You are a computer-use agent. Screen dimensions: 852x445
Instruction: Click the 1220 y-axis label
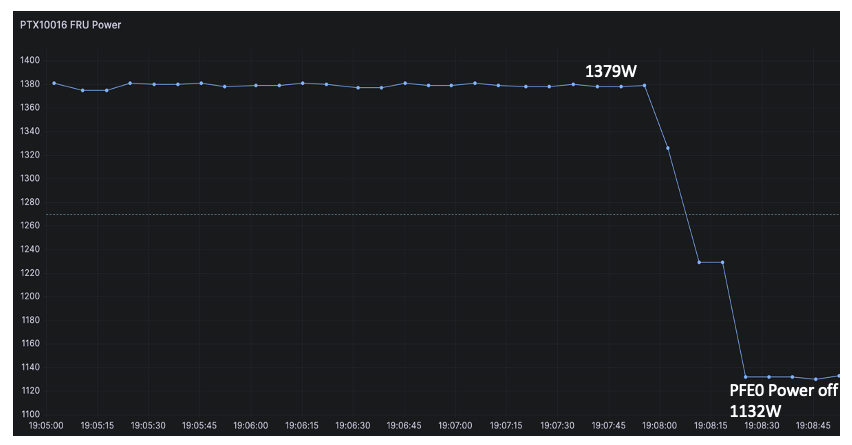pos(30,273)
